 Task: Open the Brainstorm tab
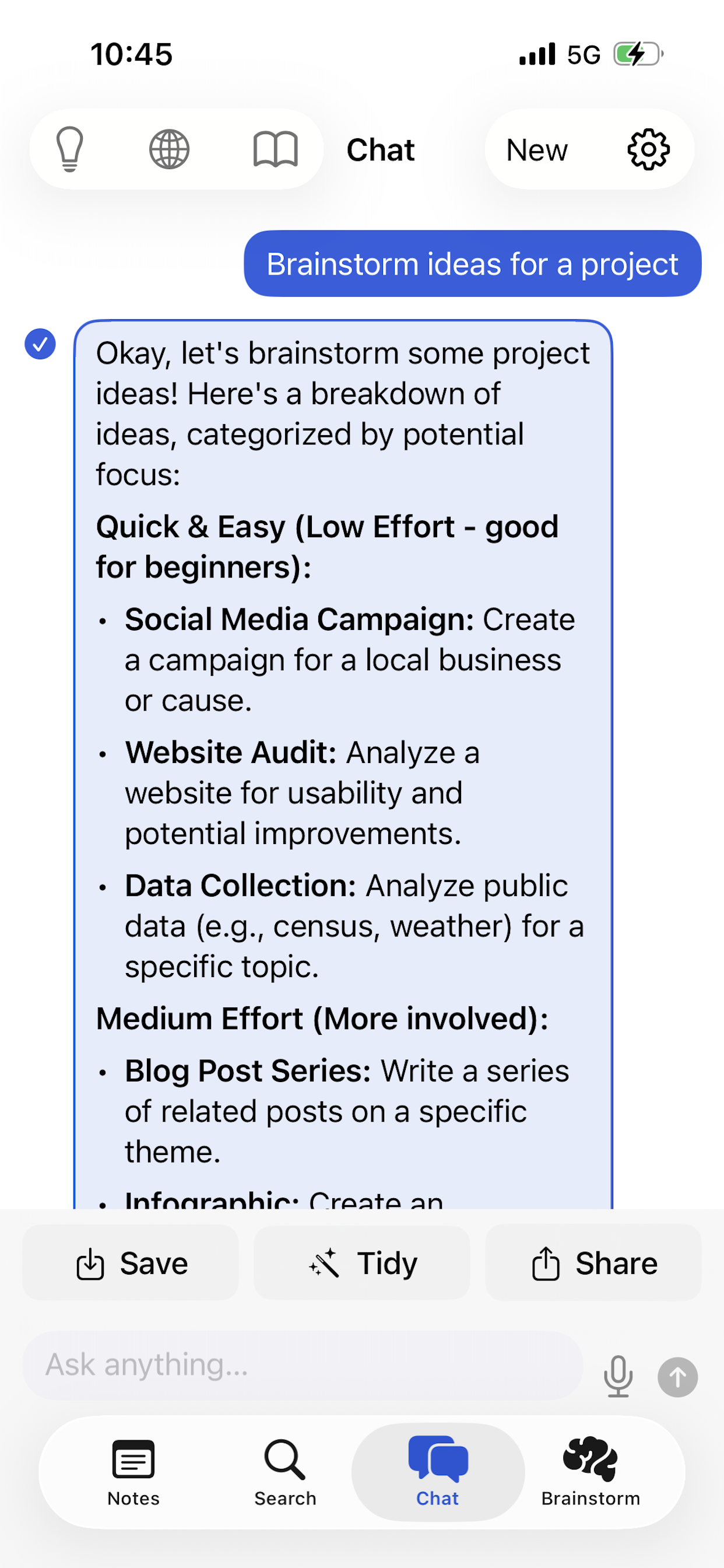(x=590, y=1472)
